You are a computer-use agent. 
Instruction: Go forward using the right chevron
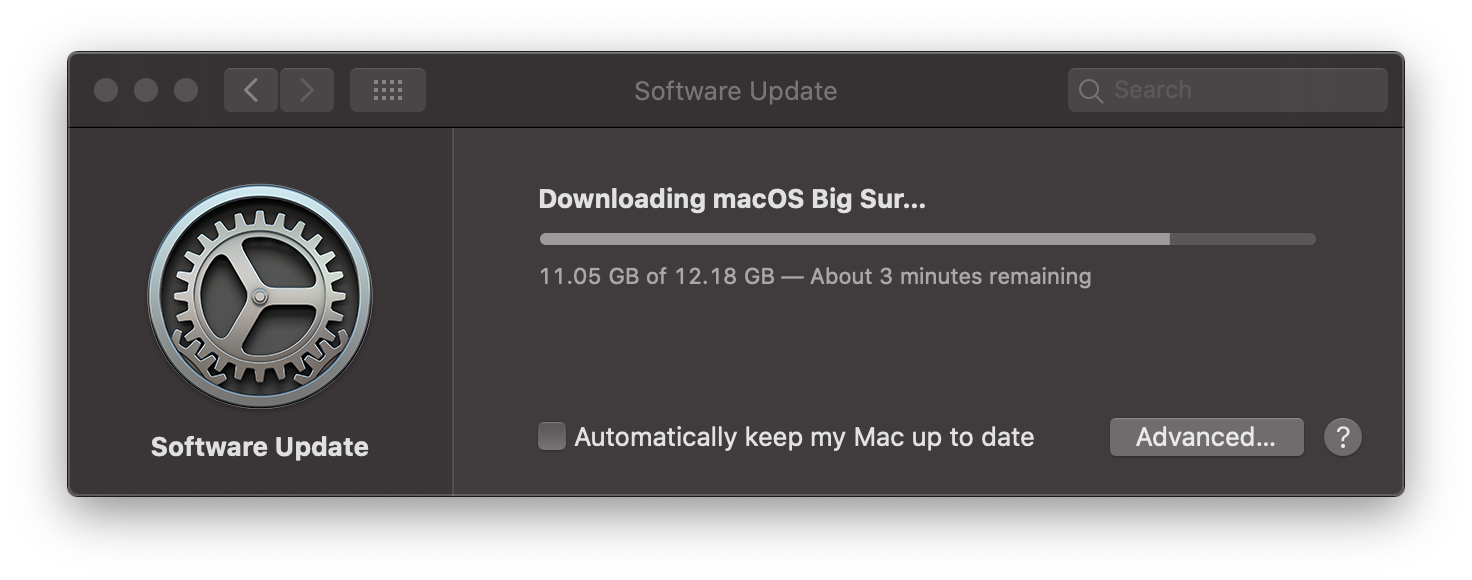[x=307, y=90]
